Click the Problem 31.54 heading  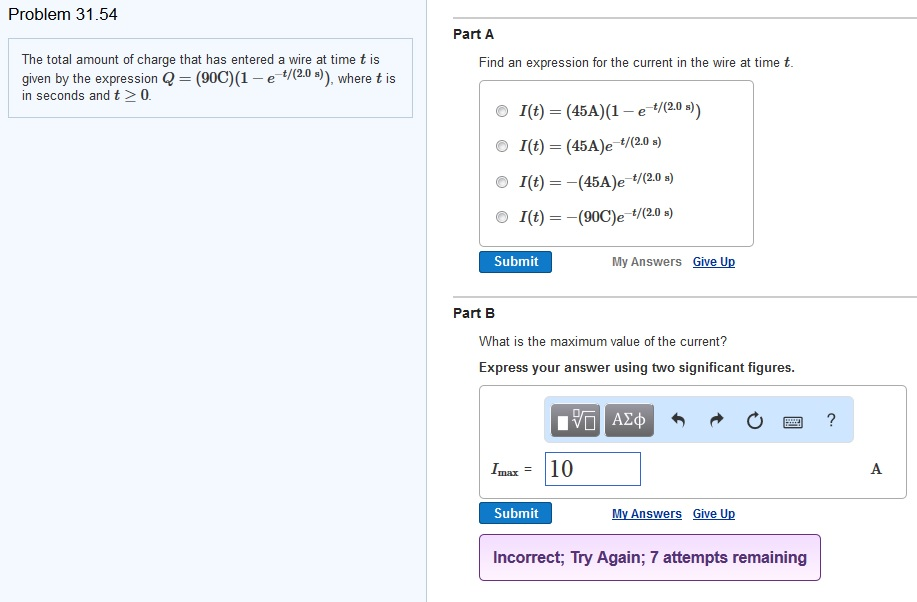pos(65,14)
